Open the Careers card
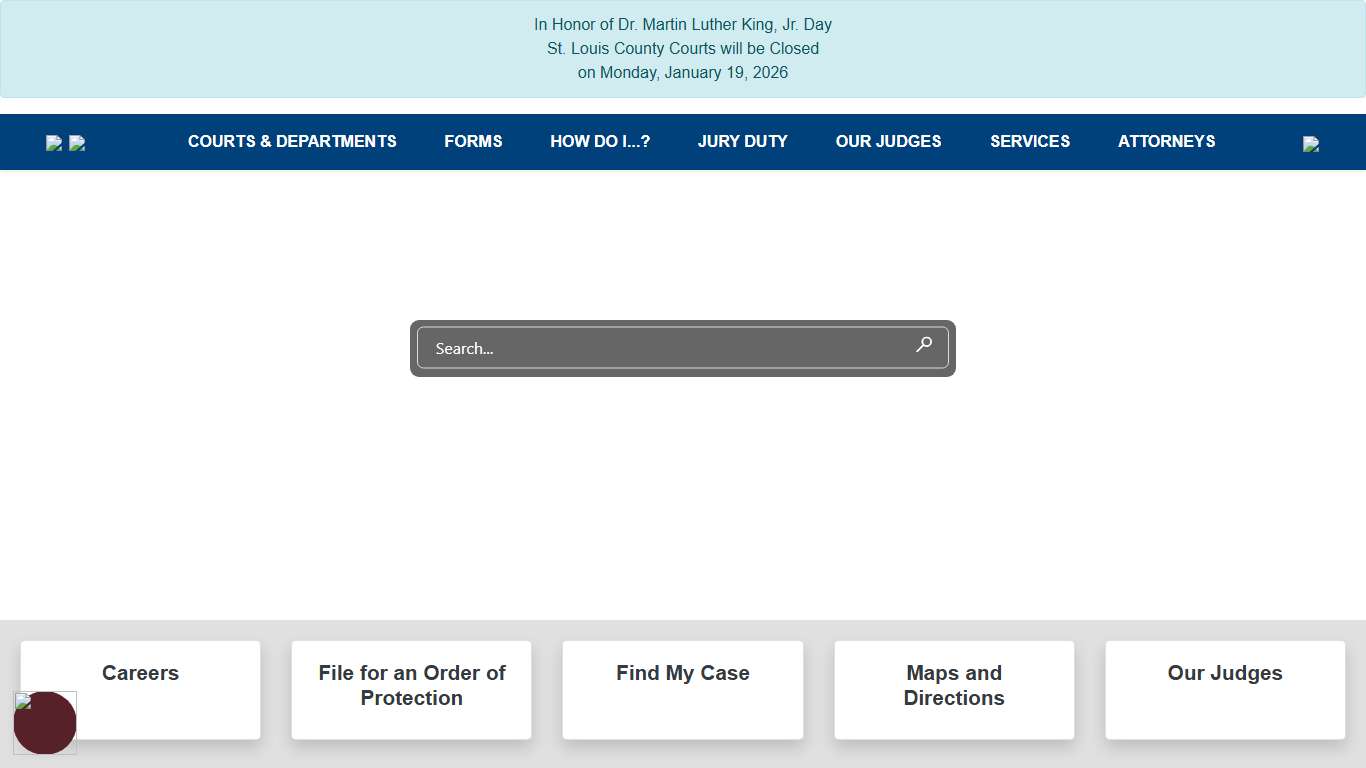This screenshot has height=768, width=1366. pos(140,689)
